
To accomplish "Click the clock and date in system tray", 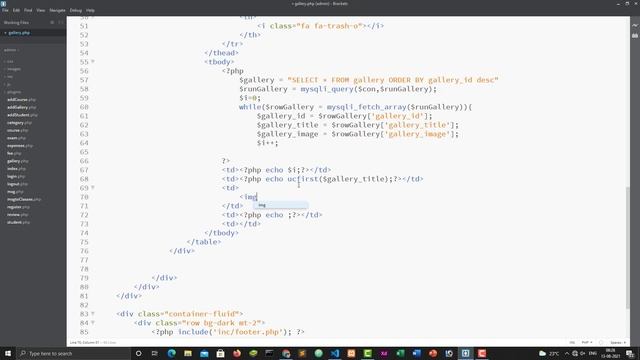I will point(611,353).
